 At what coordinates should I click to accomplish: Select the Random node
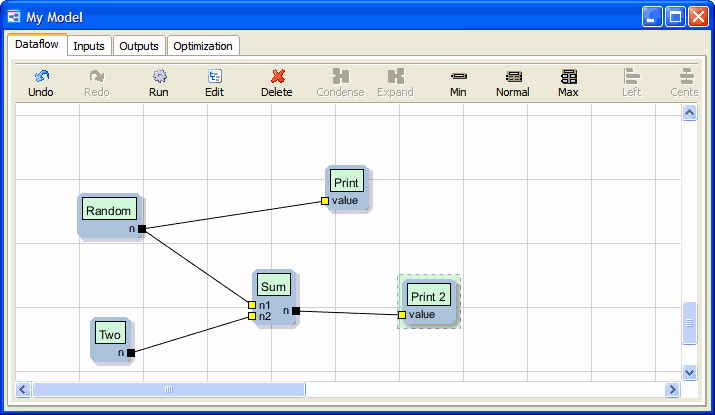click(109, 211)
